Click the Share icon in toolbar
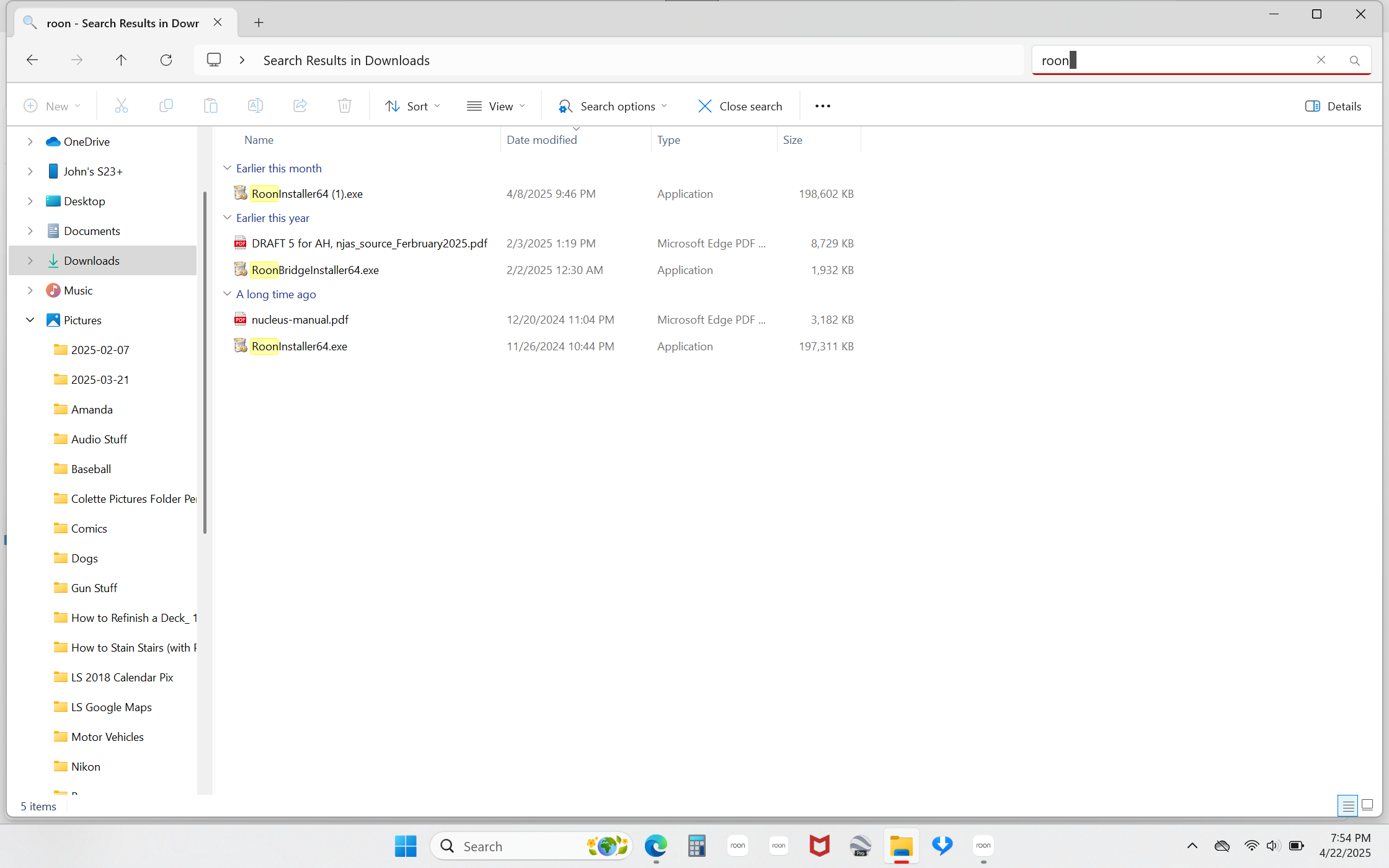Image resolution: width=1389 pixels, height=868 pixels. [300, 106]
